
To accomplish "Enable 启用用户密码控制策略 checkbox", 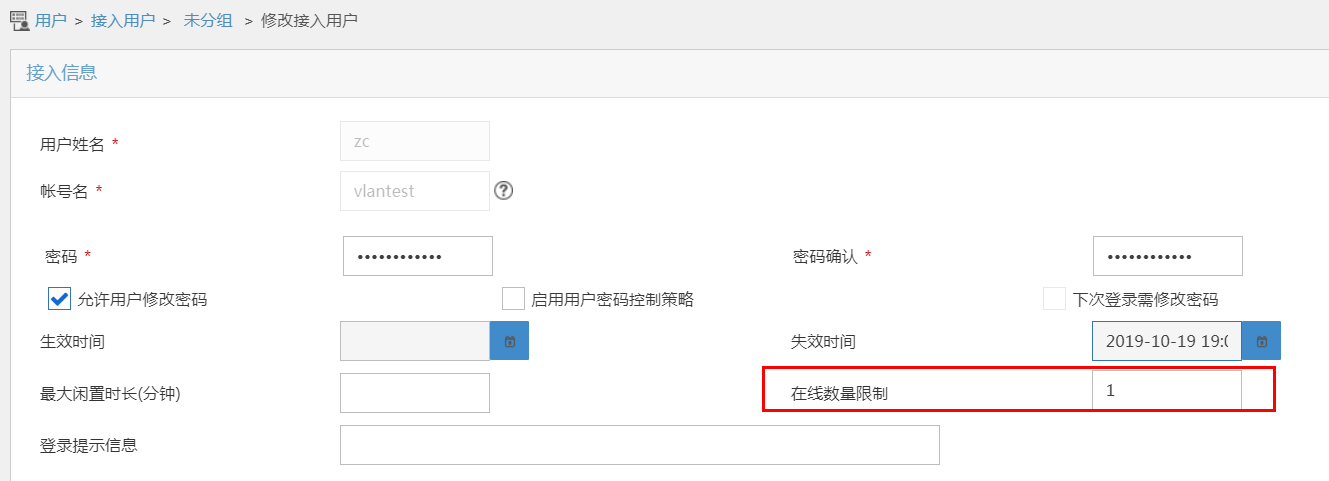I will point(513,299).
